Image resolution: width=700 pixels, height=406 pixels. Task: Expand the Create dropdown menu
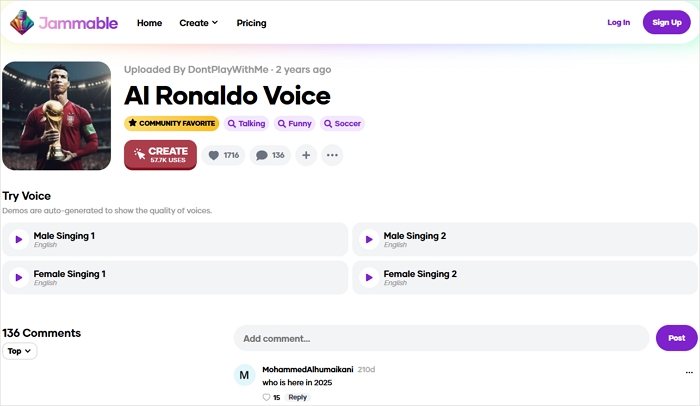(199, 23)
